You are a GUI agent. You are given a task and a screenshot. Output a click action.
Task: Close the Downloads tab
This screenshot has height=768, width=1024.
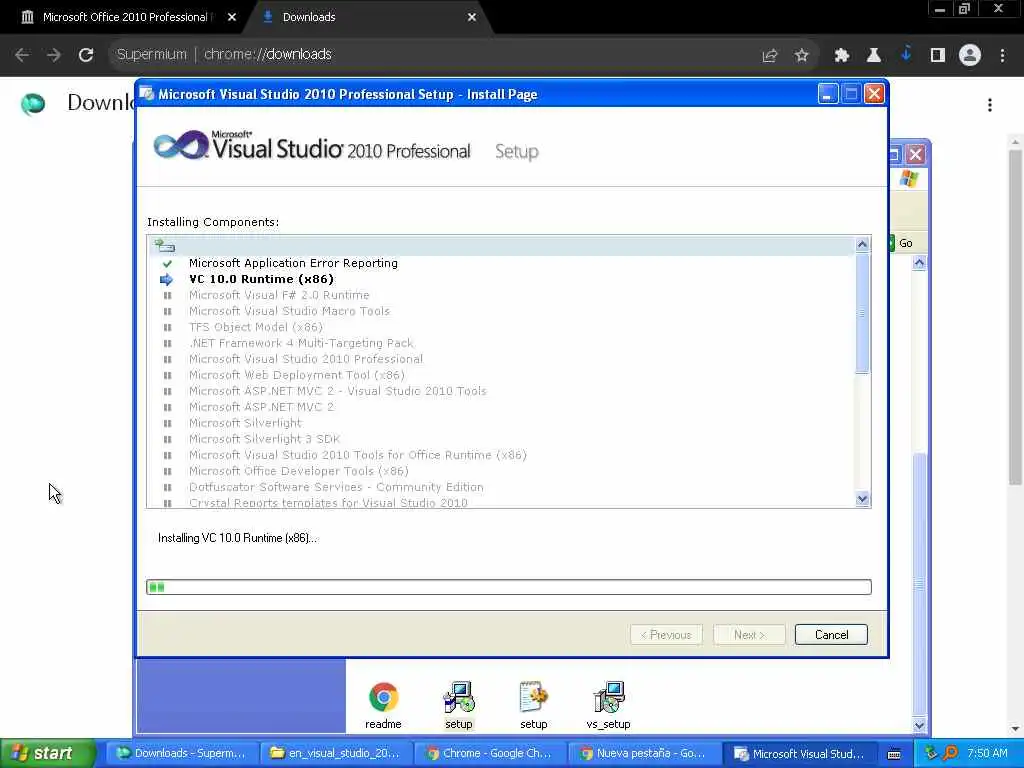click(x=472, y=18)
